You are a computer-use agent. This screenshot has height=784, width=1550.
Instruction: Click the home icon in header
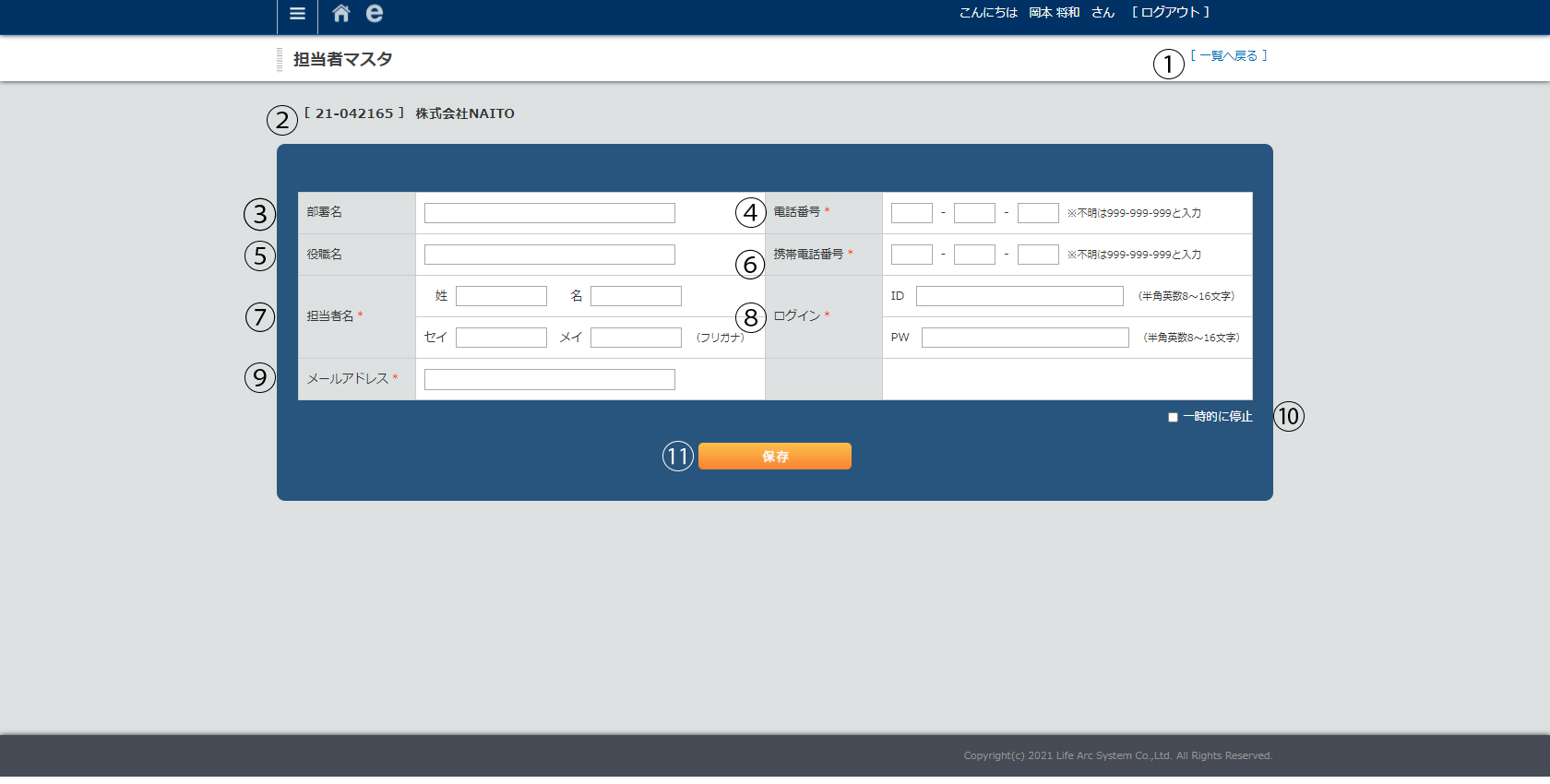coord(341,14)
